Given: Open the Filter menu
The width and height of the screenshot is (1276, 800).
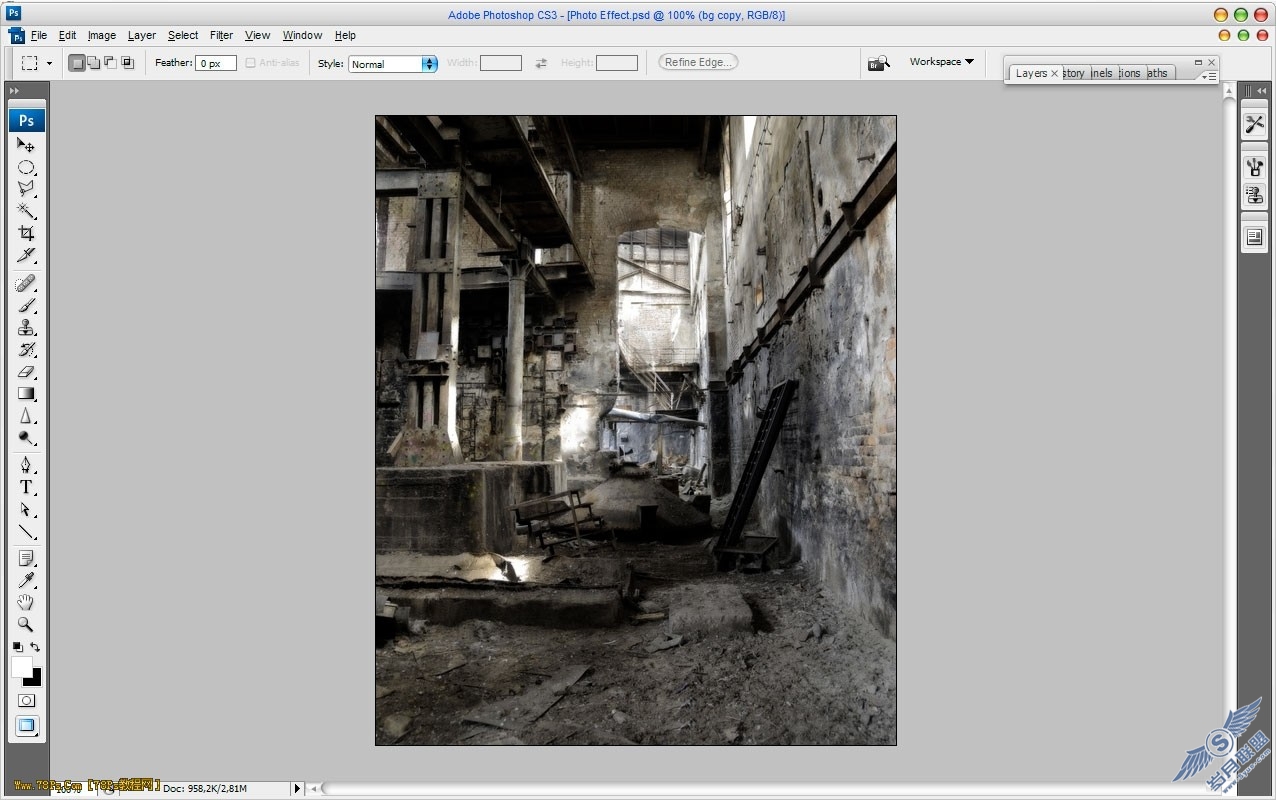Looking at the screenshot, I should [x=221, y=35].
